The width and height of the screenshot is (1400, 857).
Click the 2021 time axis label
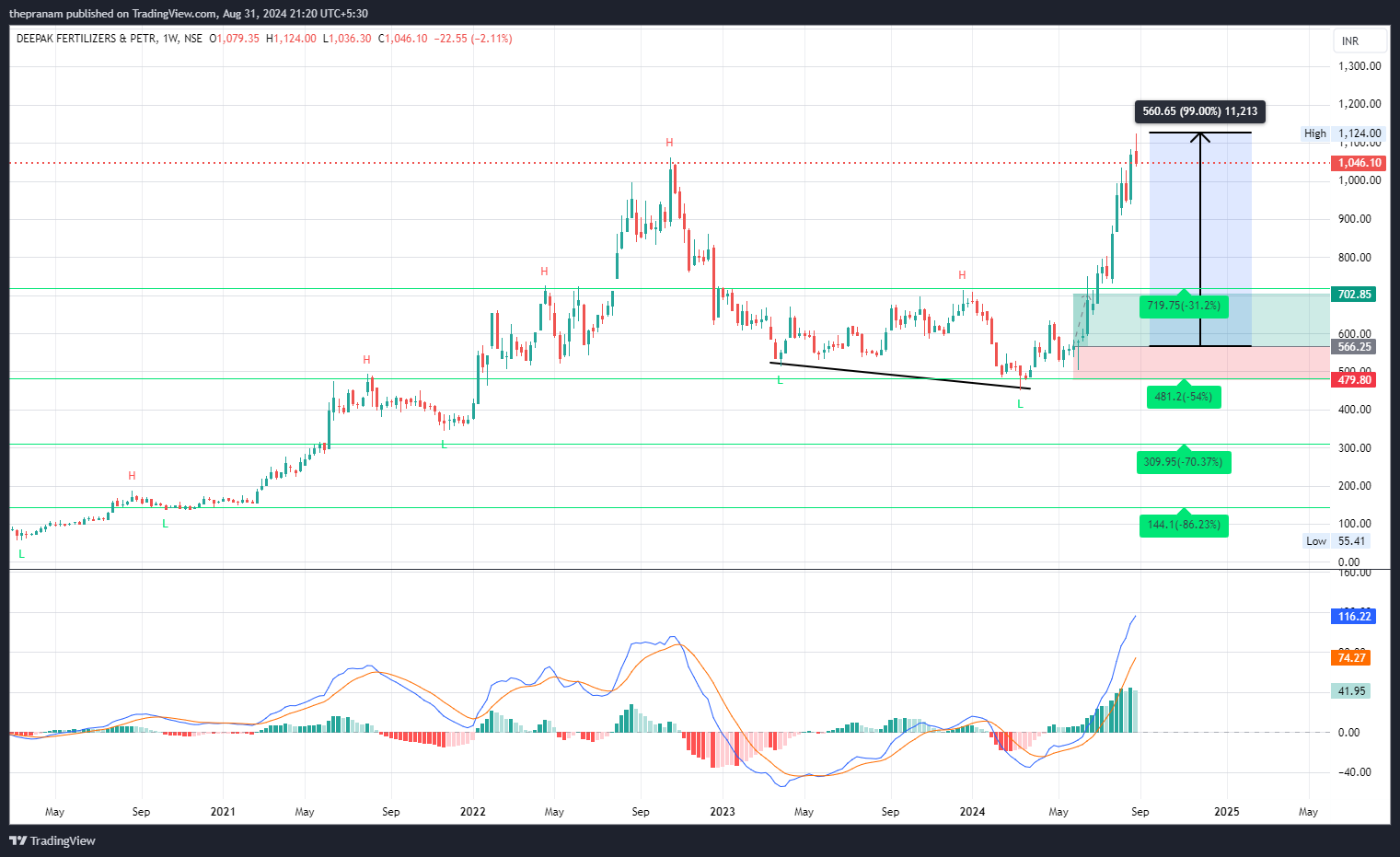pyautogui.click(x=223, y=812)
